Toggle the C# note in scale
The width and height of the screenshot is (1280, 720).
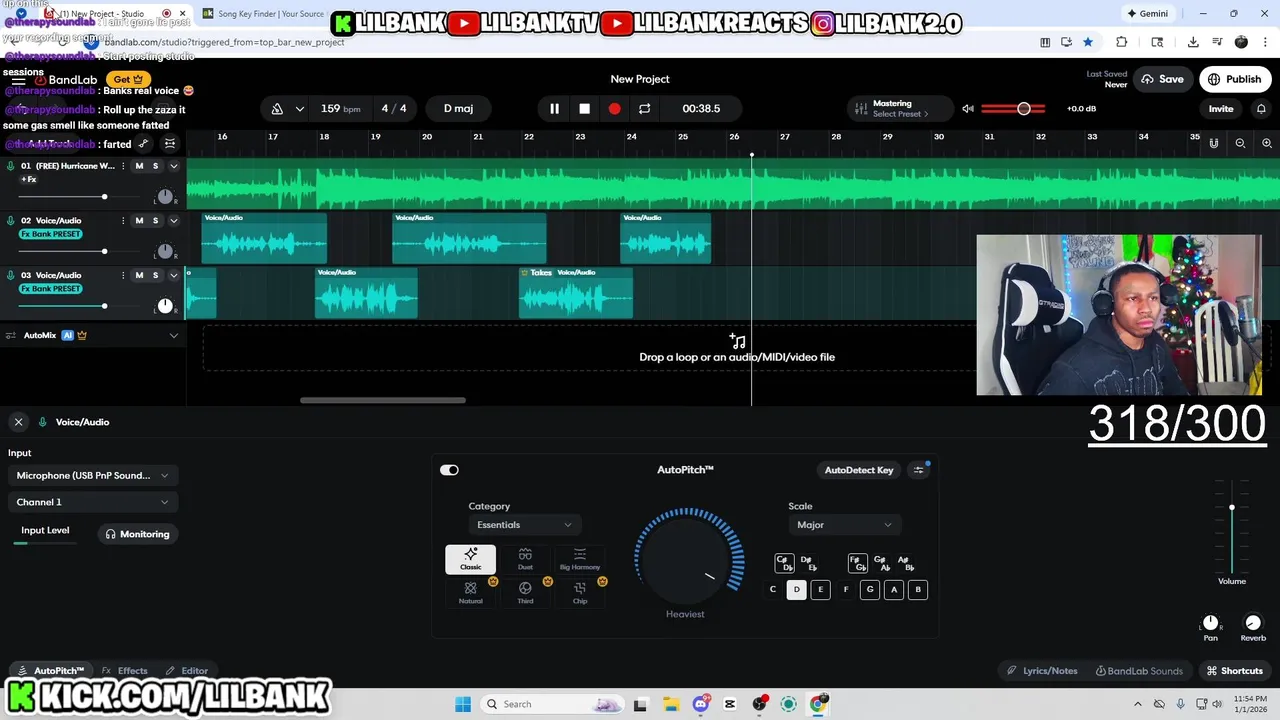784,563
